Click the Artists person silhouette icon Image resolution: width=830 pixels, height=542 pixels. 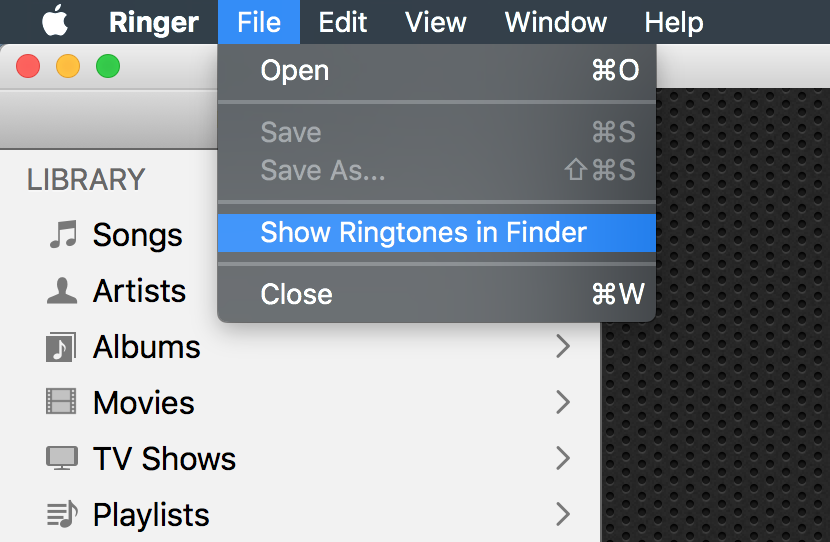[x=62, y=291]
